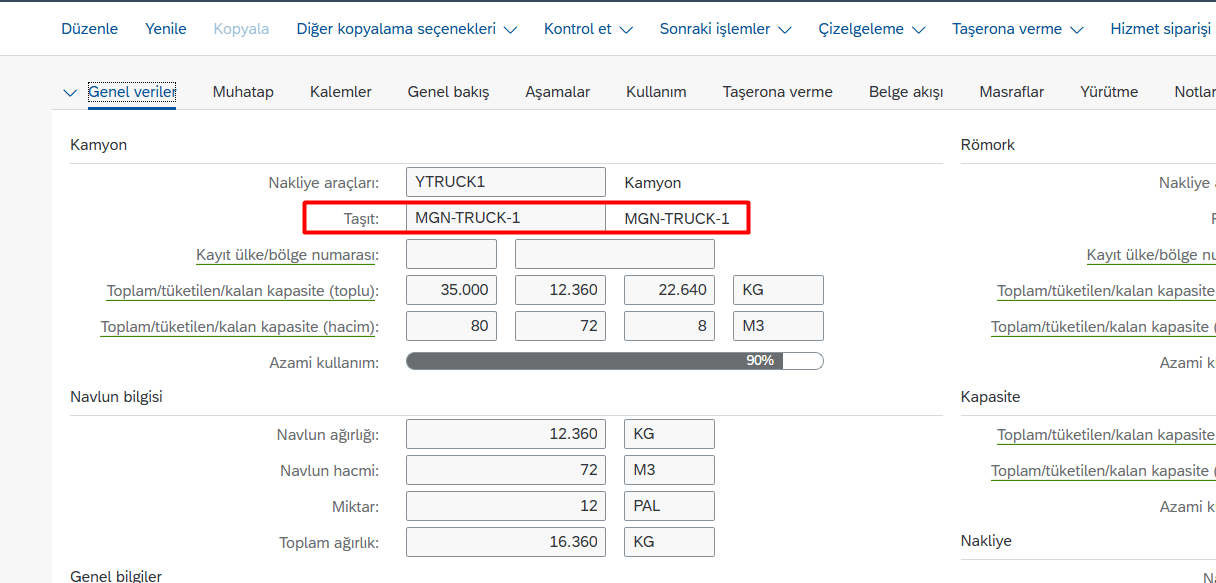Click the Navlun bilgisi section heading
The width and height of the screenshot is (1216, 583).
pyautogui.click(x=116, y=397)
